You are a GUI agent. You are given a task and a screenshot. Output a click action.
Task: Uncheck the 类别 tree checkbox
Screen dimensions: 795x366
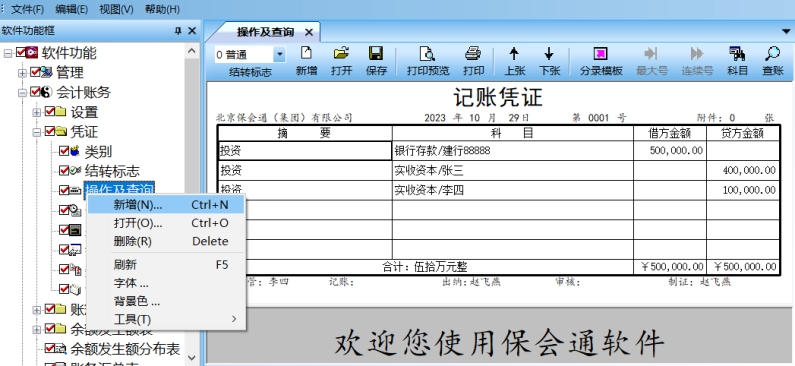64,151
